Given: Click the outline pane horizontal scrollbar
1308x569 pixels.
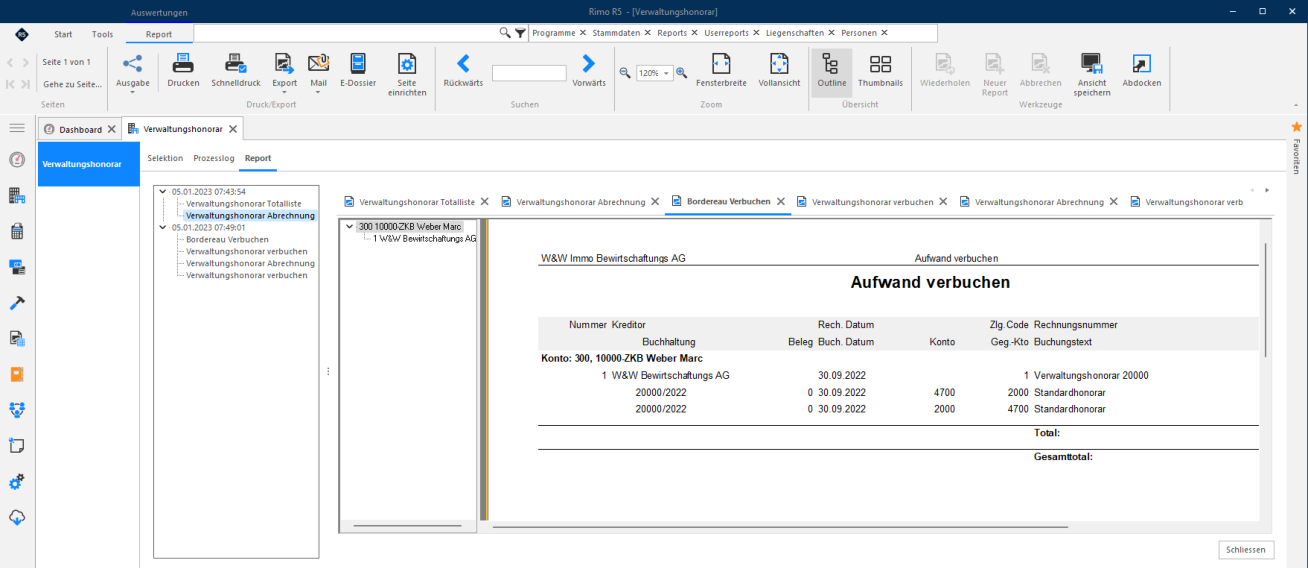Looking at the screenshot, I should click(408, 525).
